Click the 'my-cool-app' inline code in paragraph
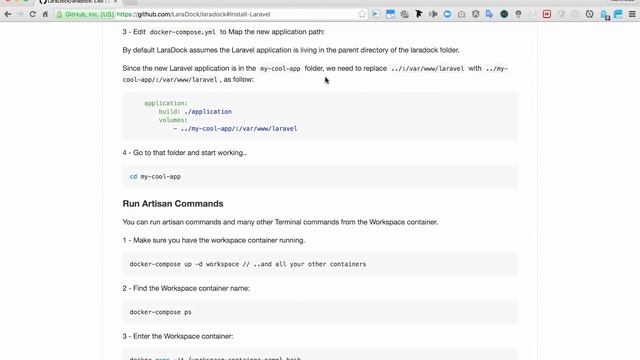 click(280, 69)
